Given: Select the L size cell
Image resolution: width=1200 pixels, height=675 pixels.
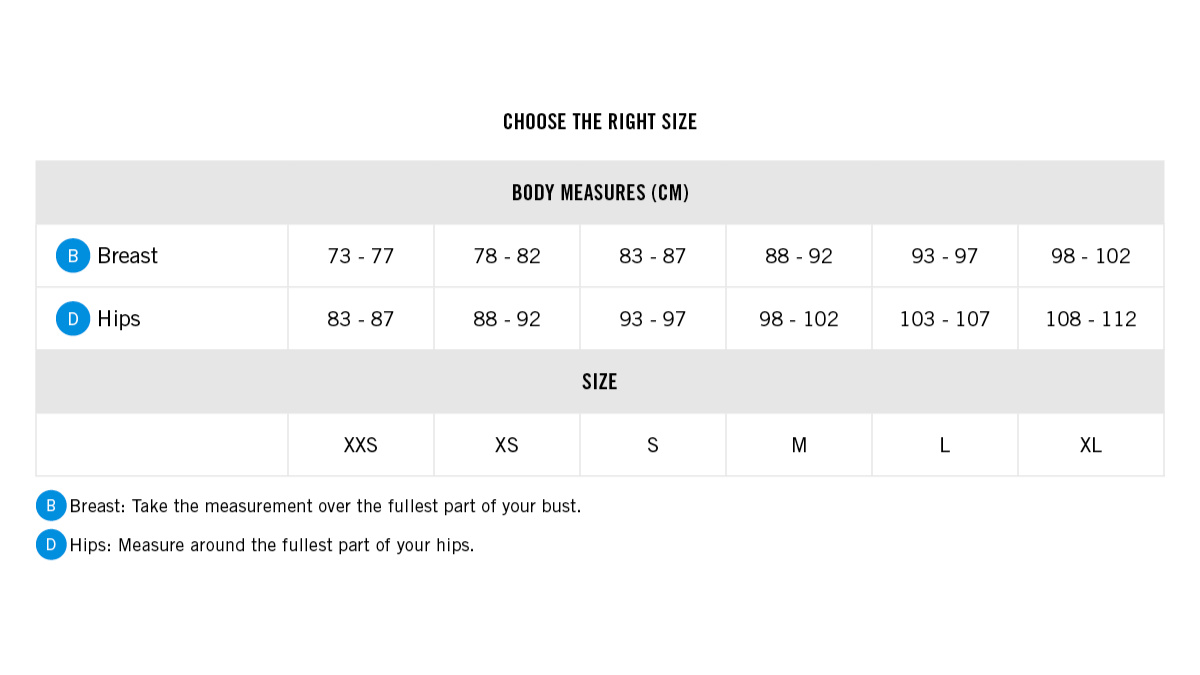Looking at the screenshot, I should point(945,445).
